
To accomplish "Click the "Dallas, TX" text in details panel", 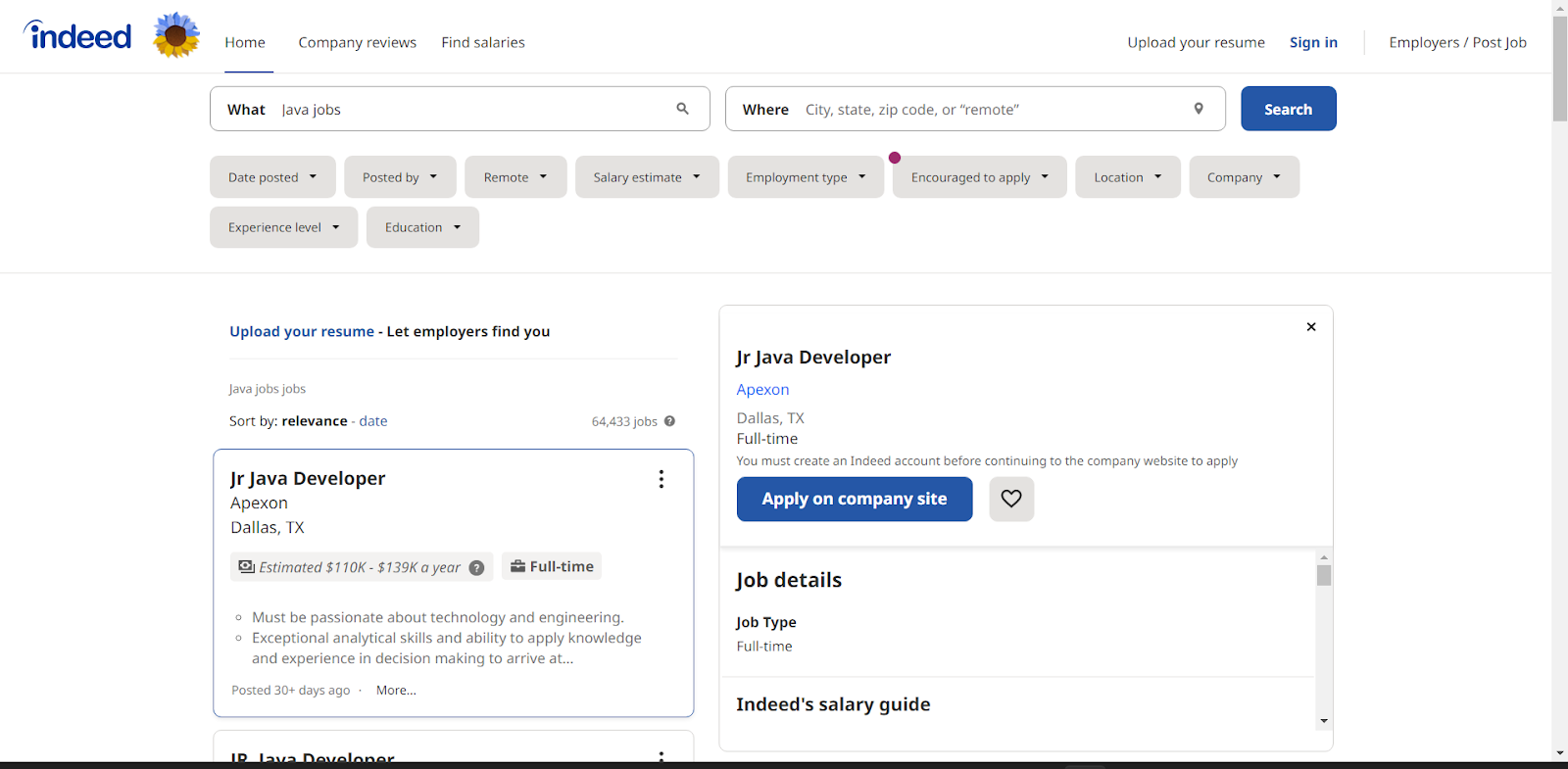I will pyautogui.click(x=770, y=418).
